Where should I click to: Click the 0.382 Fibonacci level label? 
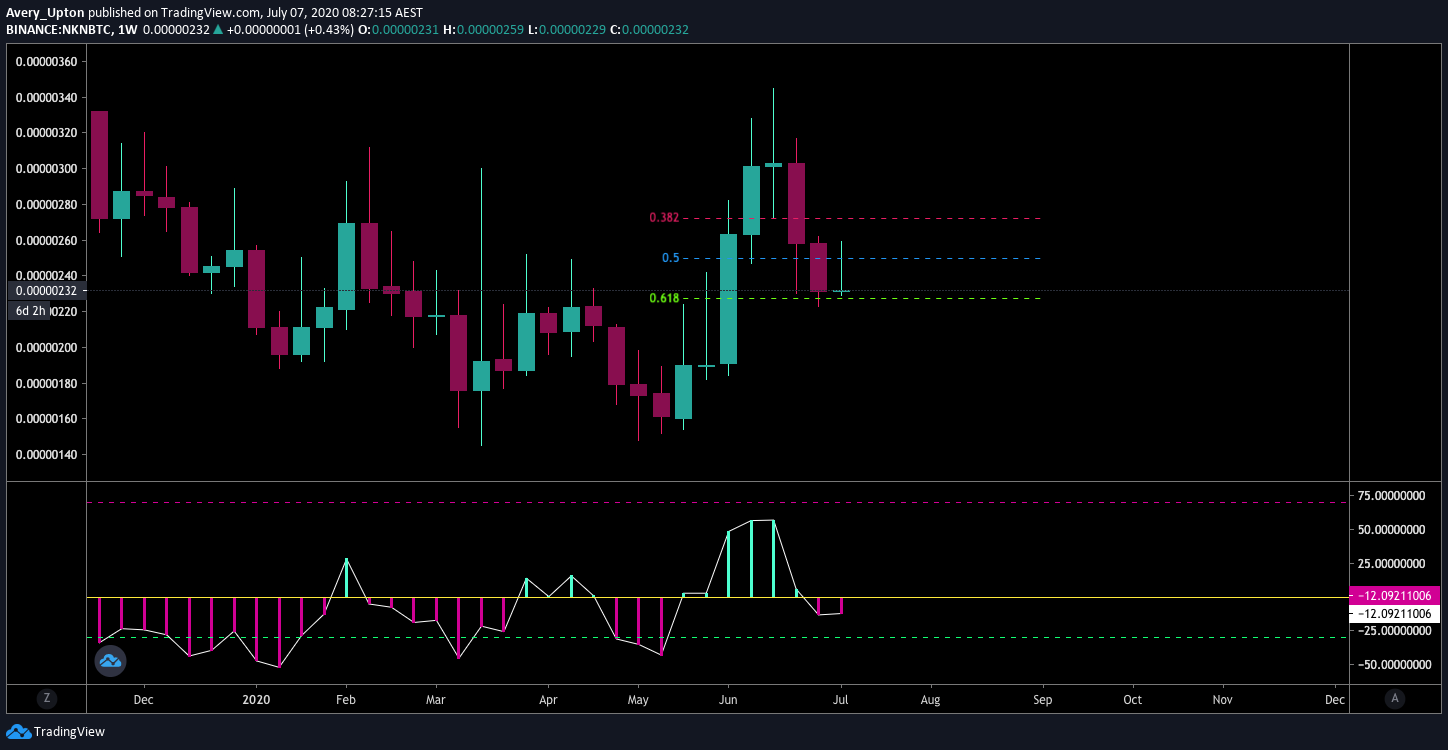point(664,218)
